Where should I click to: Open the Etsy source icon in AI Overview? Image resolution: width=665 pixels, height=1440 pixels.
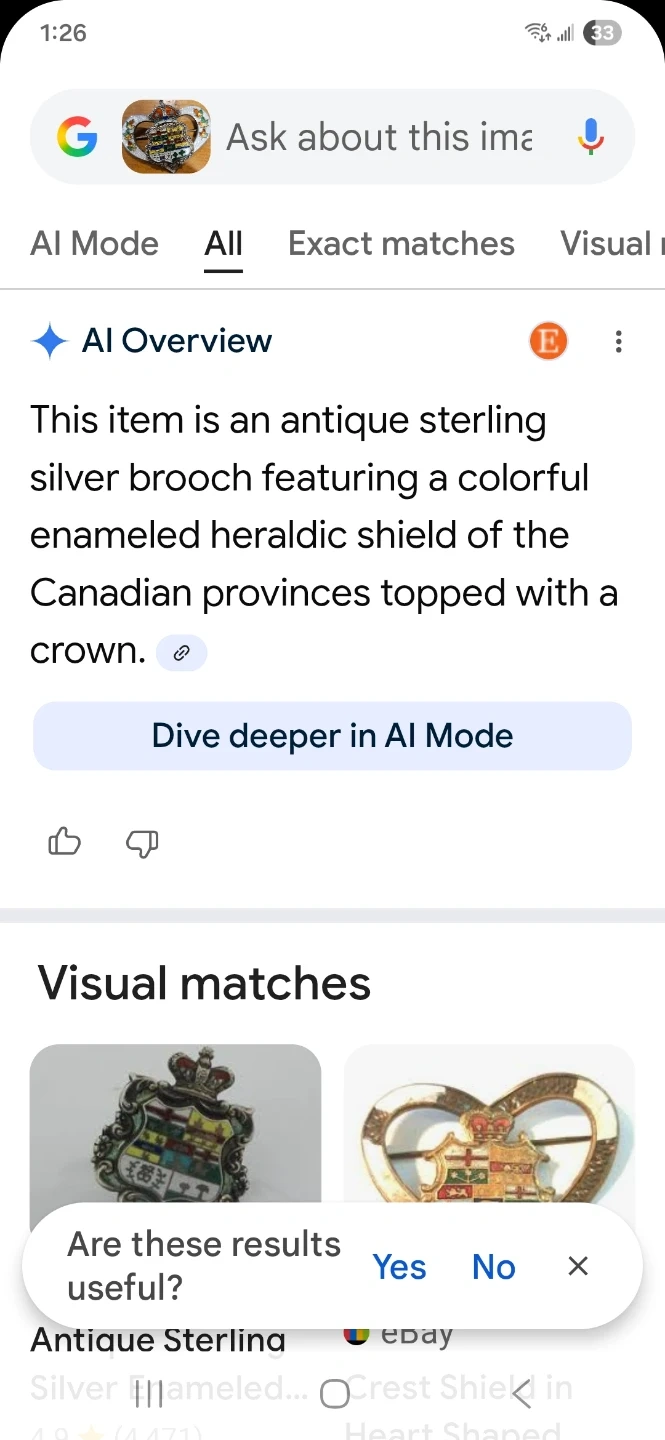click(x=548, y=341)
